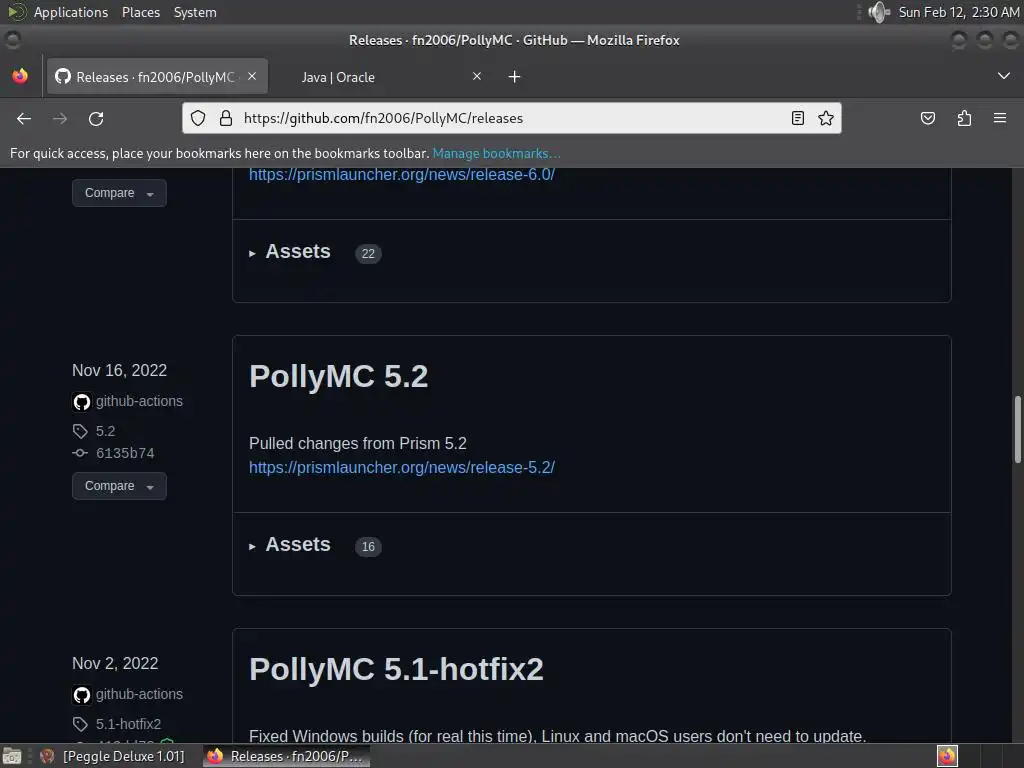Open the Applications menu
This screenshot has height=768, width=1024.
tap(71, 12)
